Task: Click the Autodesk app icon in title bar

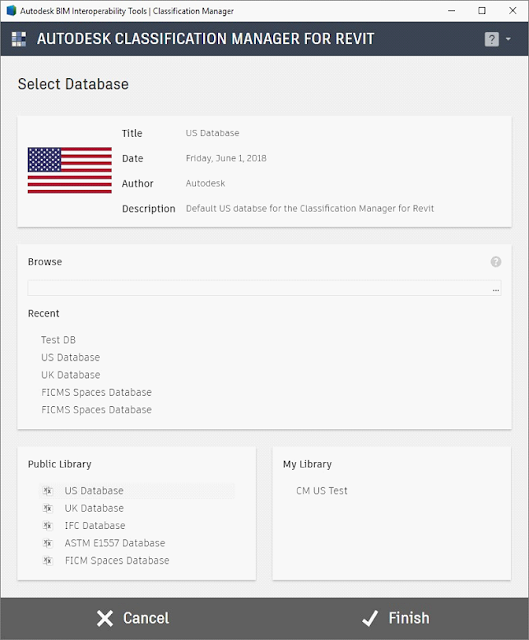Action: (11, 11)
